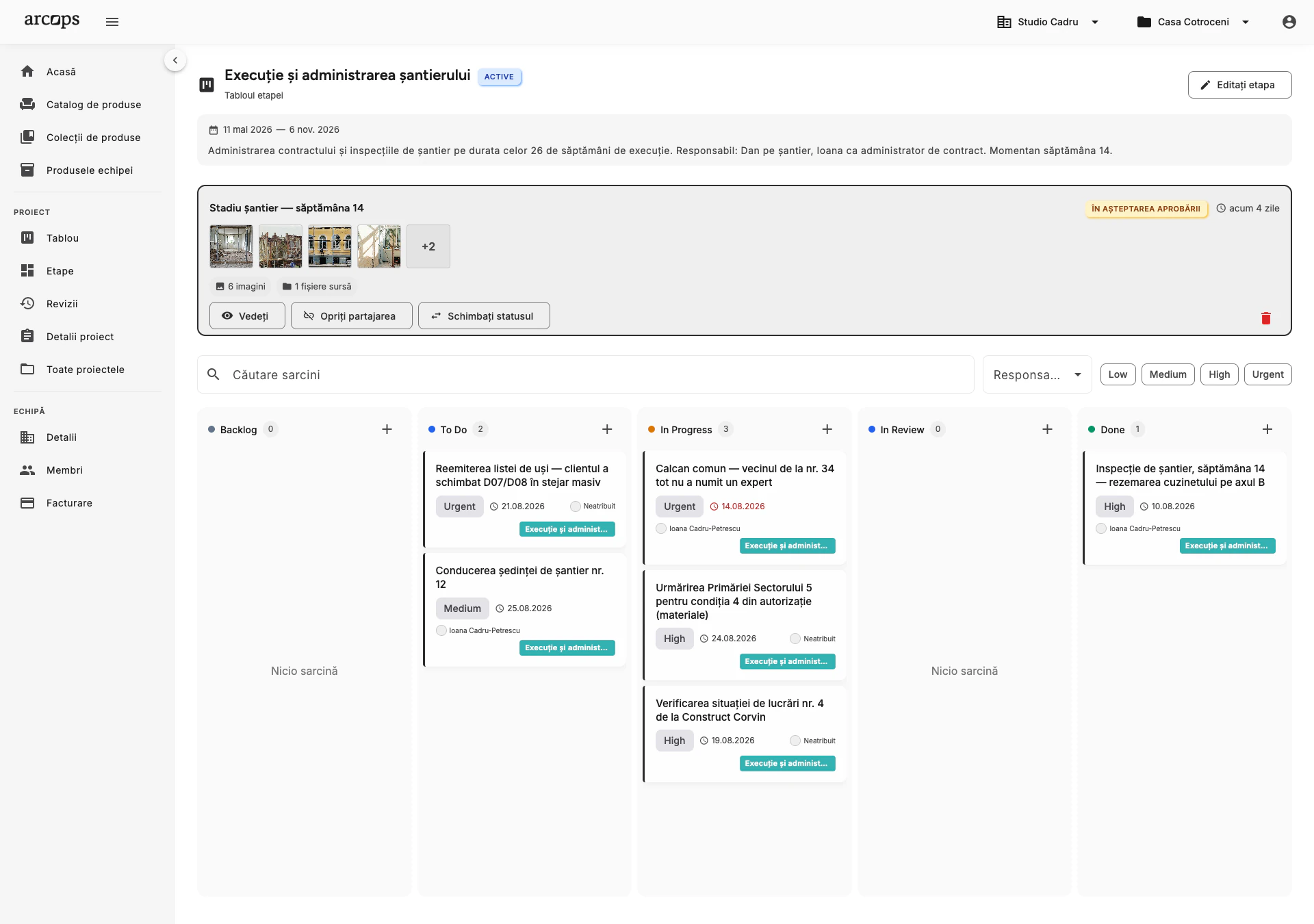This screenshot has height=924, width=1314.
Task: Click the Medium badge on Conducerea ședinței card
Action: click(462, 608)
